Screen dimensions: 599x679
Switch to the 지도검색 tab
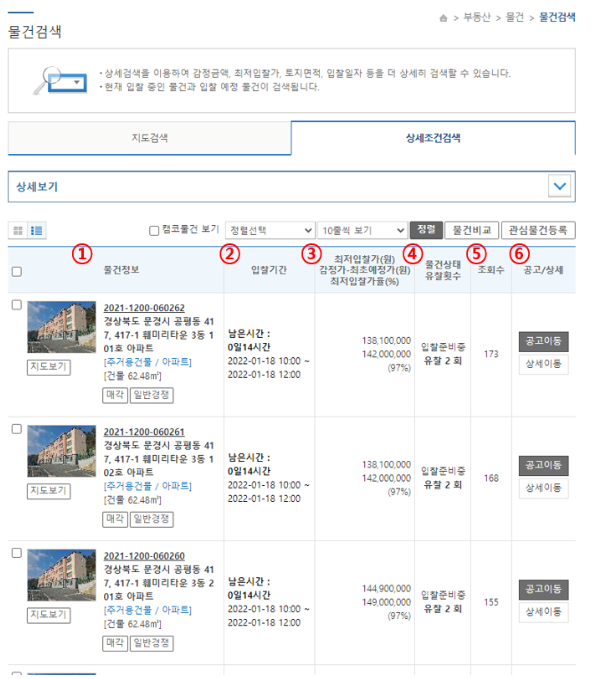pyautogui.click(x=149, y=138)
